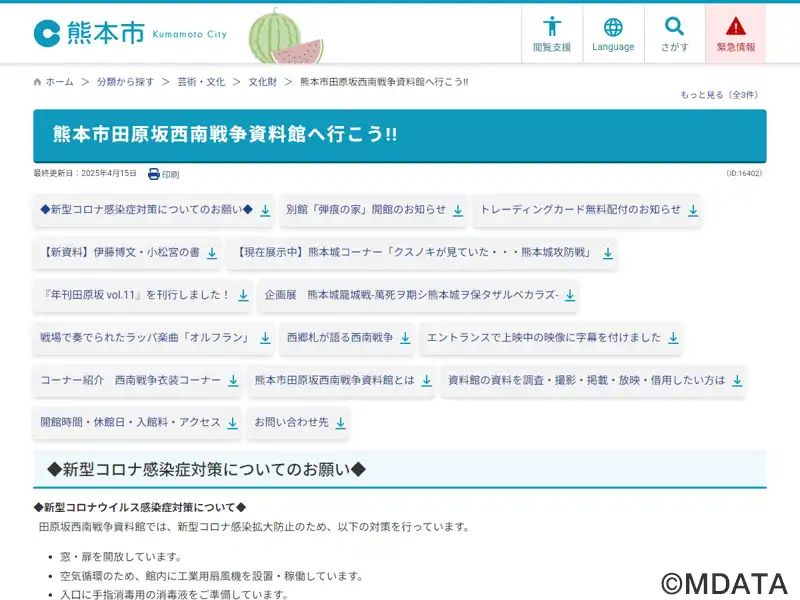The height and width of the screenshot is (600, 800).
Task: Click bullet text about 工業用扇風機を設置・稼働
Action: [x=212, y=576]
